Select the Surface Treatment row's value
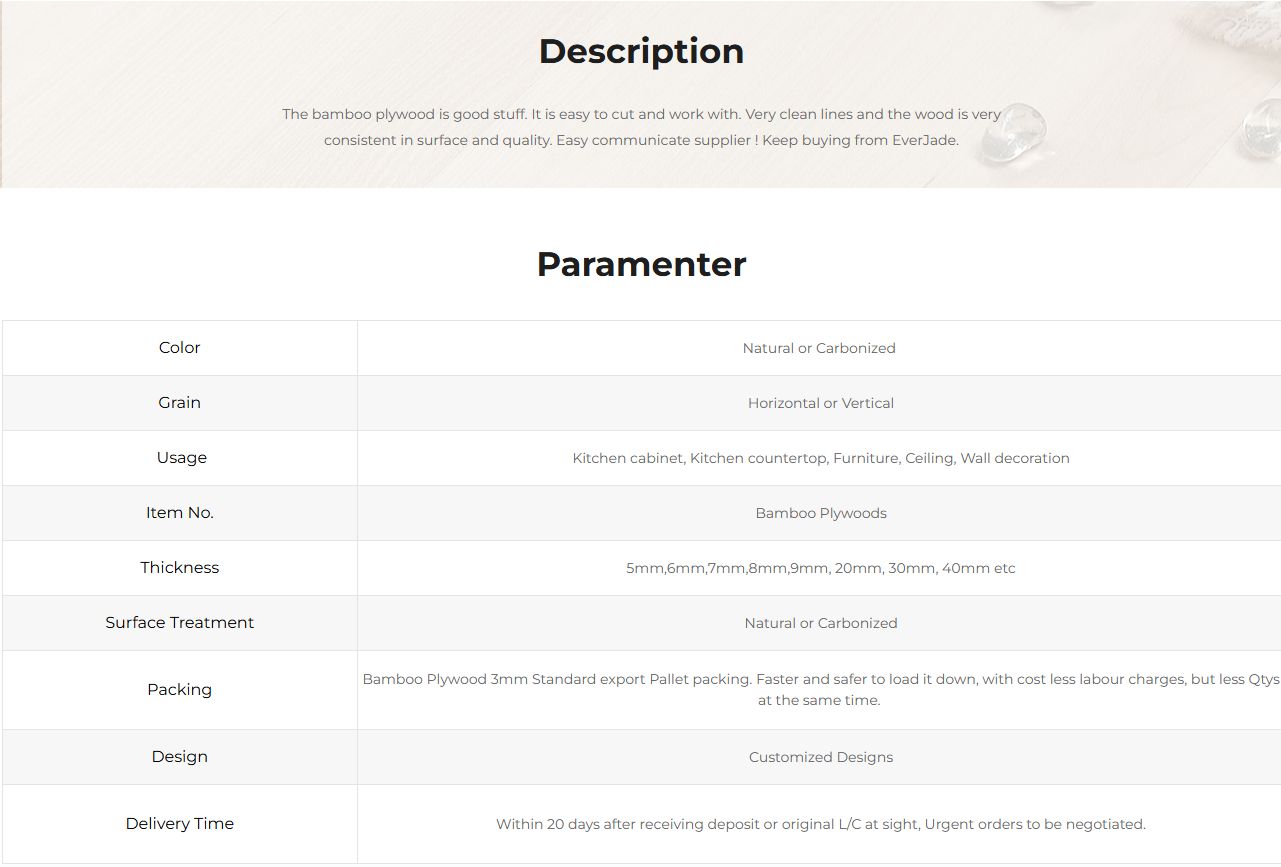The height and width of the screenshot is (867, 1281). coord(820,623)
